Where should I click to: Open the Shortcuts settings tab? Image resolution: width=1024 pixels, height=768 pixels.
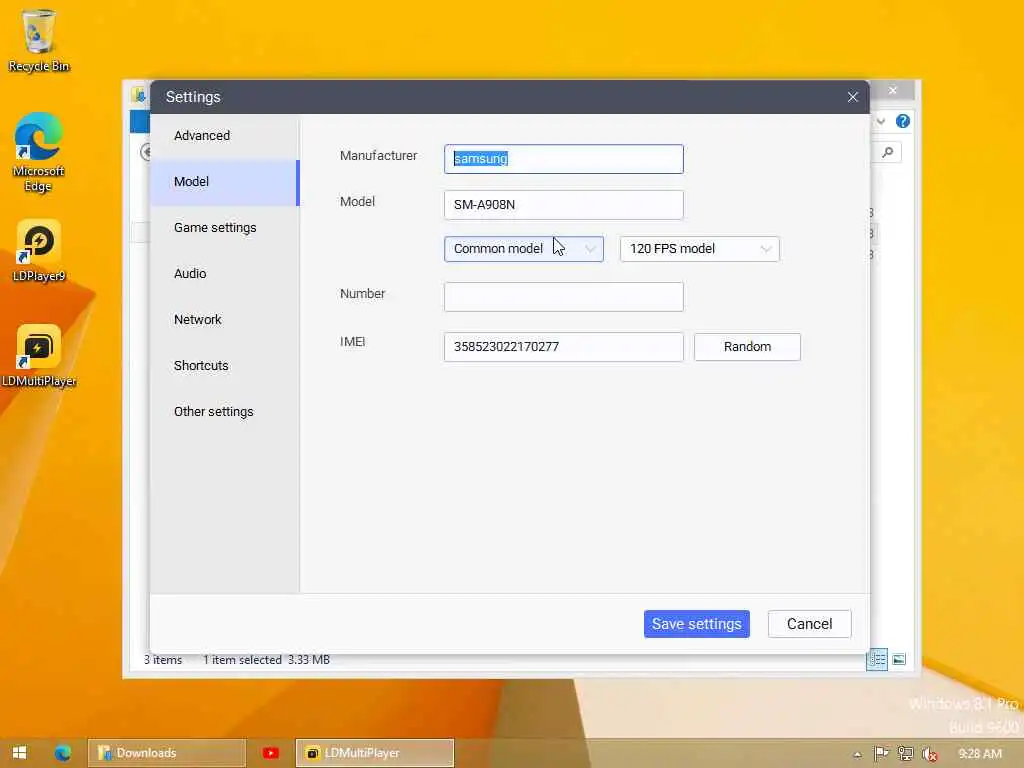pyautogui.click(x=225, y=366)
